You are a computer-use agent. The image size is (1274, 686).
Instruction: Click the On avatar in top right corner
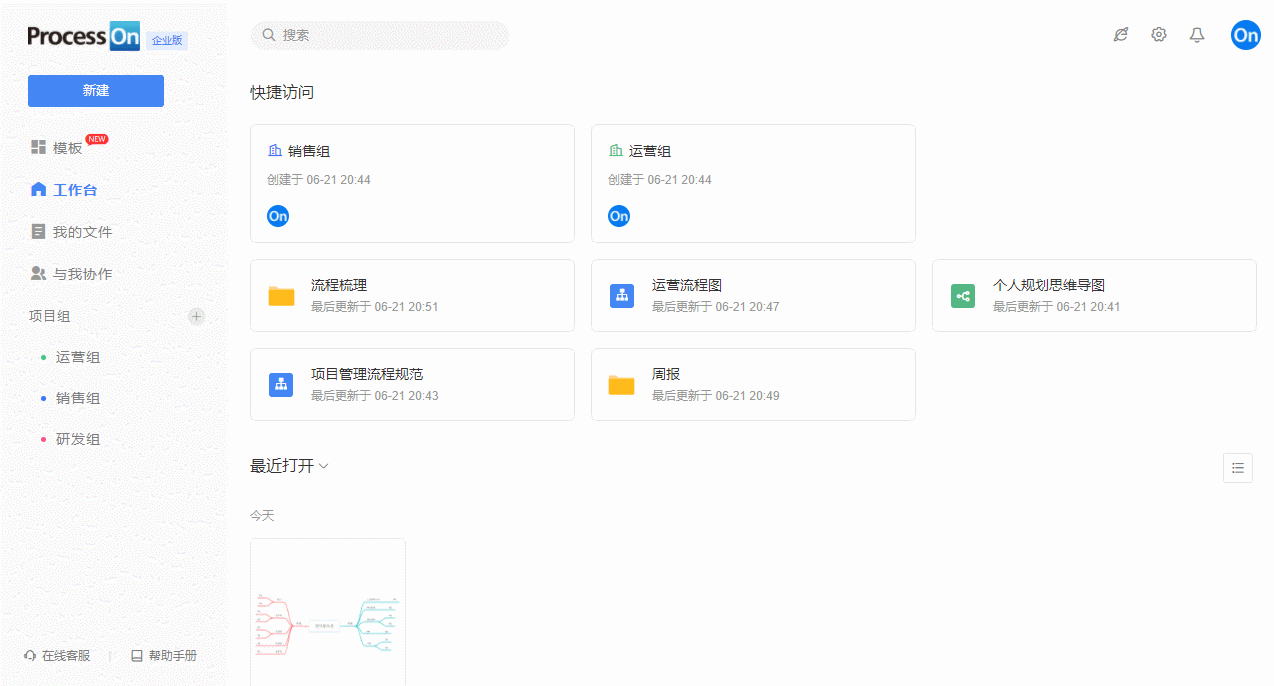point(1246,34)
